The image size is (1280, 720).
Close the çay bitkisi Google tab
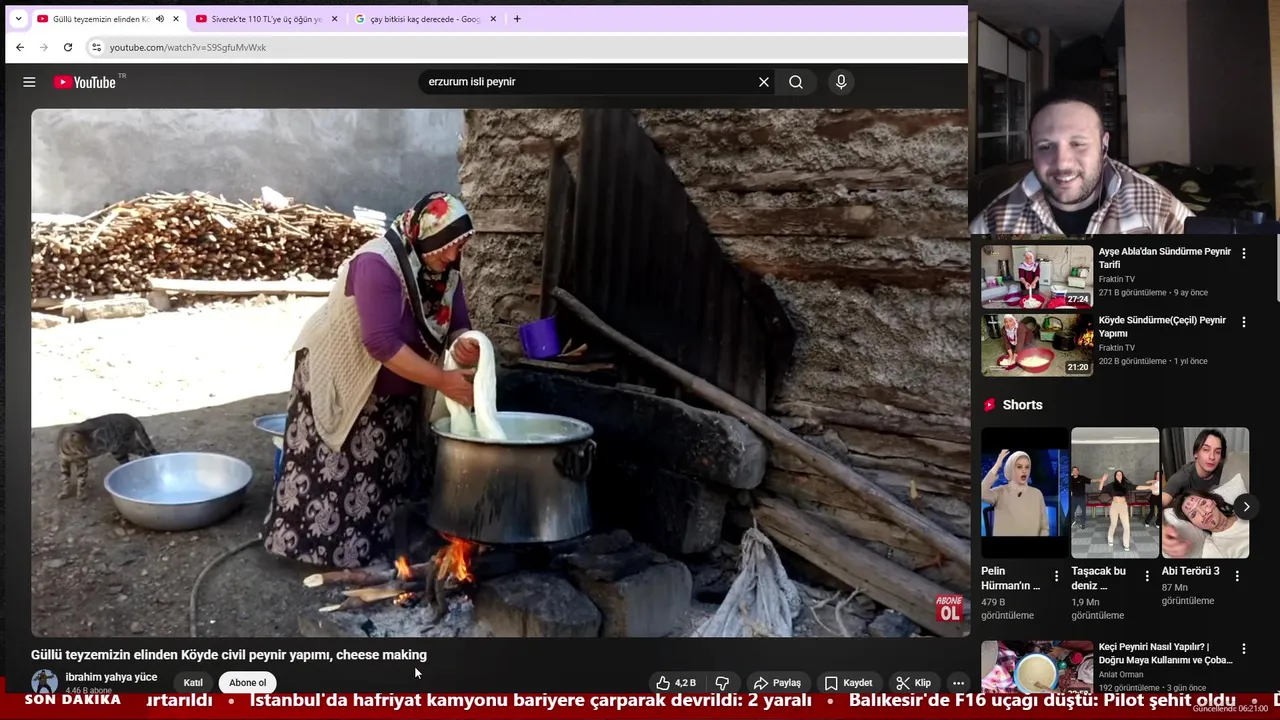(x=493, y=19)
